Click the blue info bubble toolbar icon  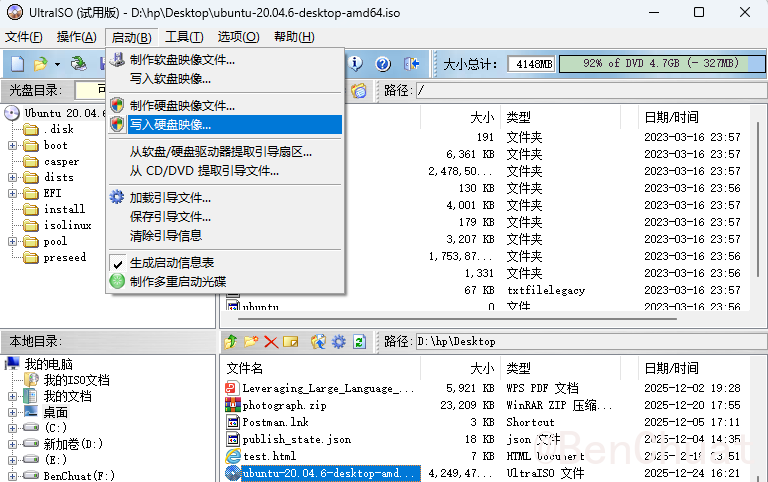click(356, 63)
